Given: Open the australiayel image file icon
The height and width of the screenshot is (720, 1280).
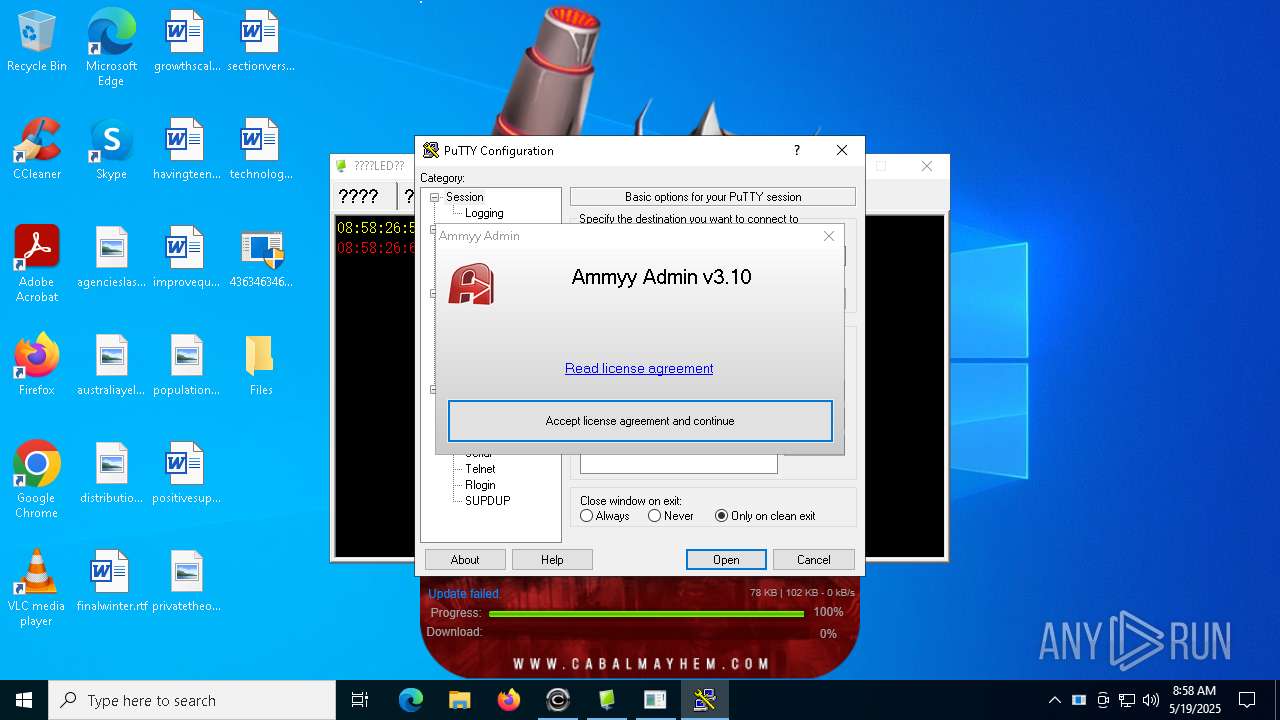Looking at the screenshot, I should point(111,366).
